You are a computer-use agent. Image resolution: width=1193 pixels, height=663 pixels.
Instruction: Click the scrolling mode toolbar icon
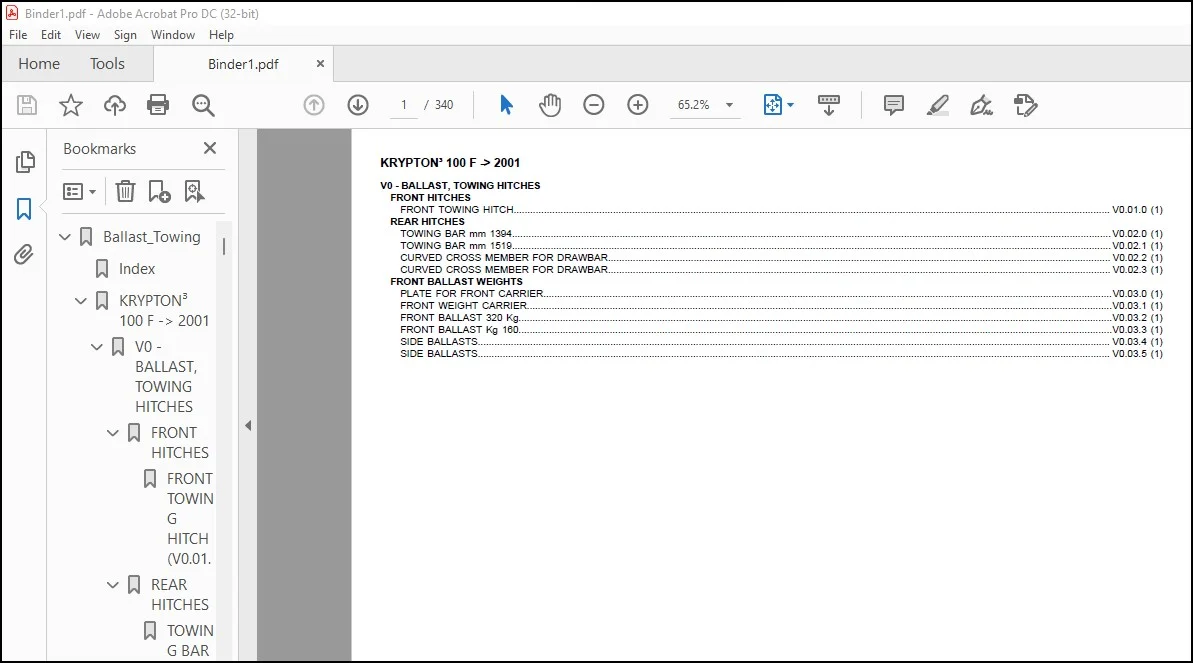[829, 105]
